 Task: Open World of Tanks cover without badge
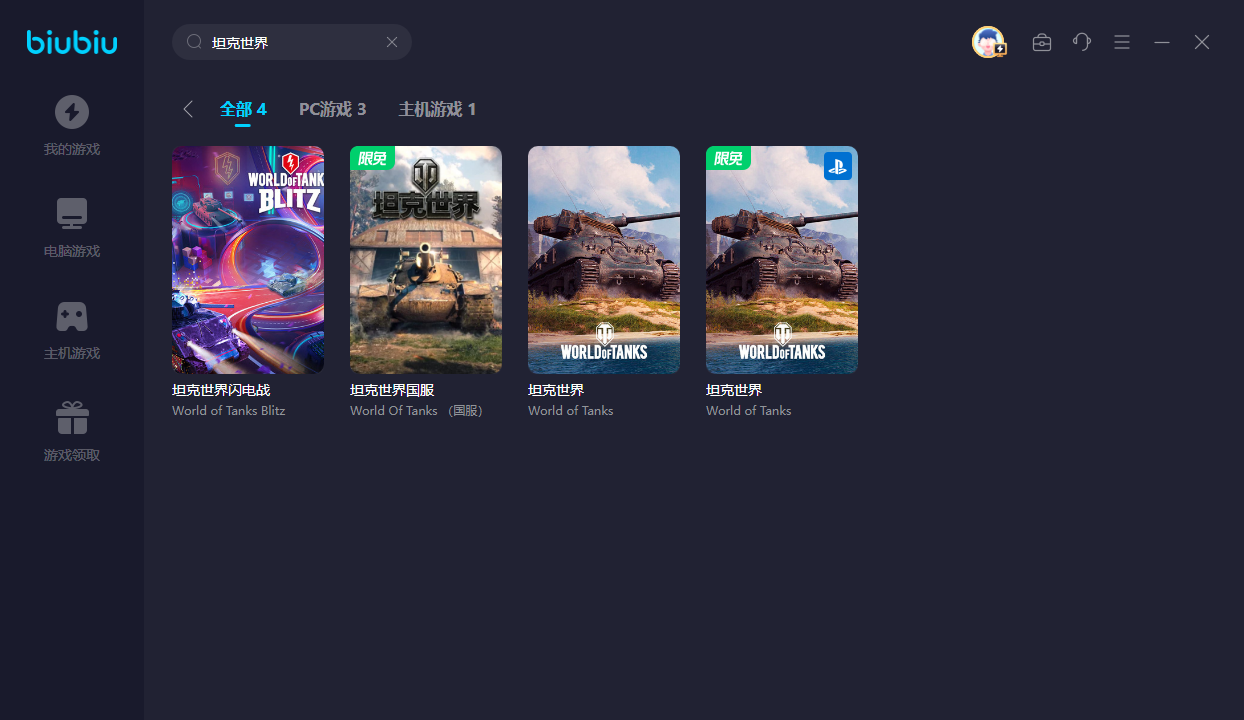[x=604, y=260]
